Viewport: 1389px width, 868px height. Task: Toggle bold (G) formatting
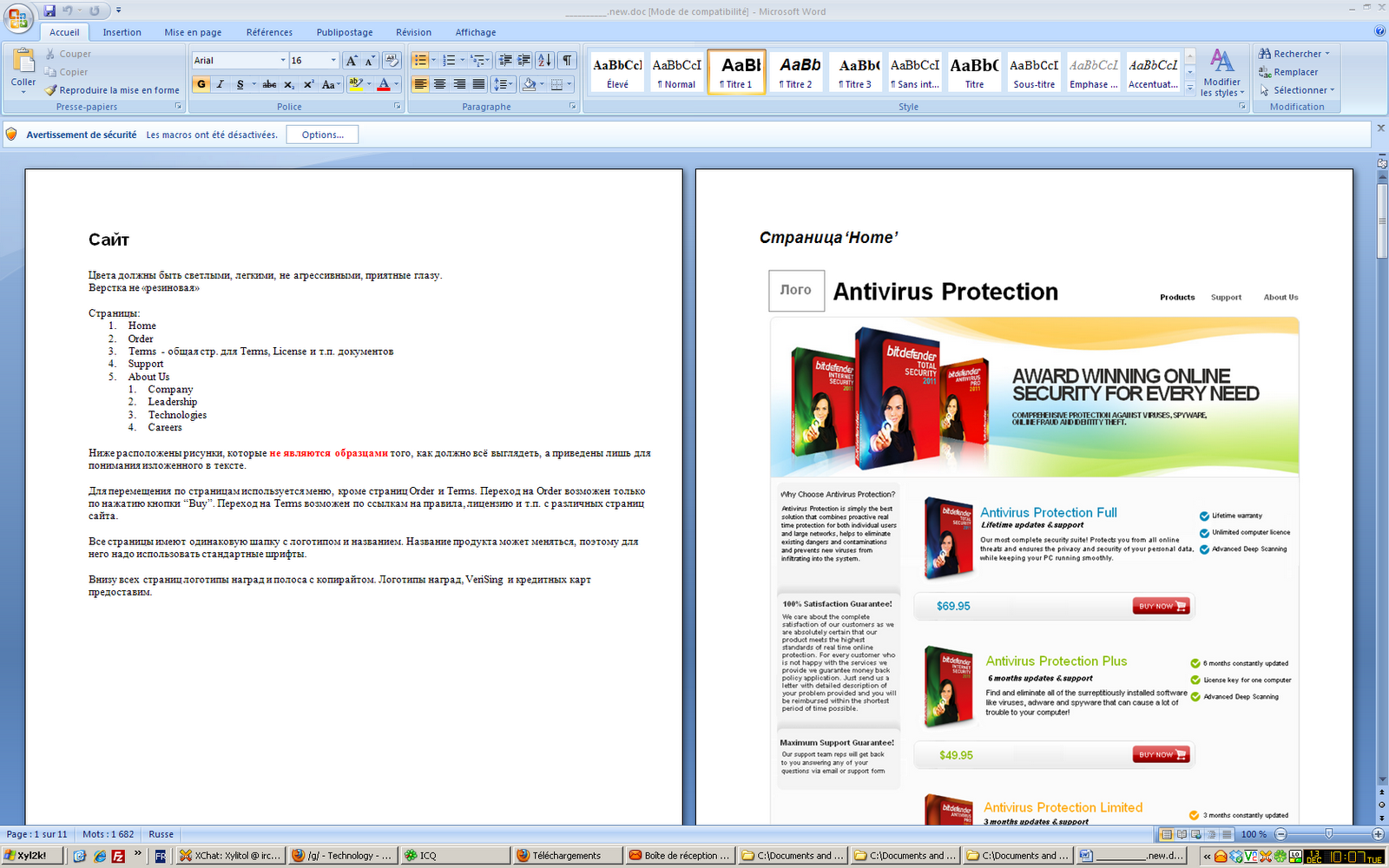201,84
